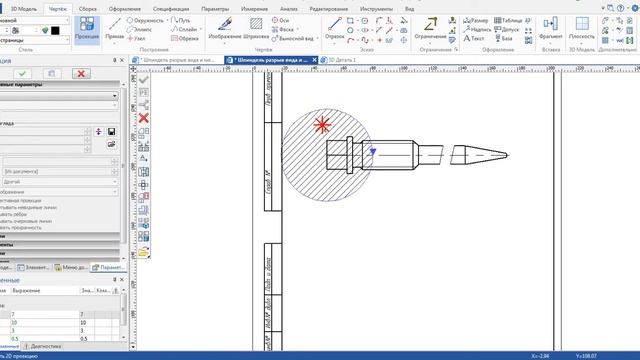This screenshot has width=640, height=360.
Task: Open the Фрагмент insert tool
Action: [551, 29]
